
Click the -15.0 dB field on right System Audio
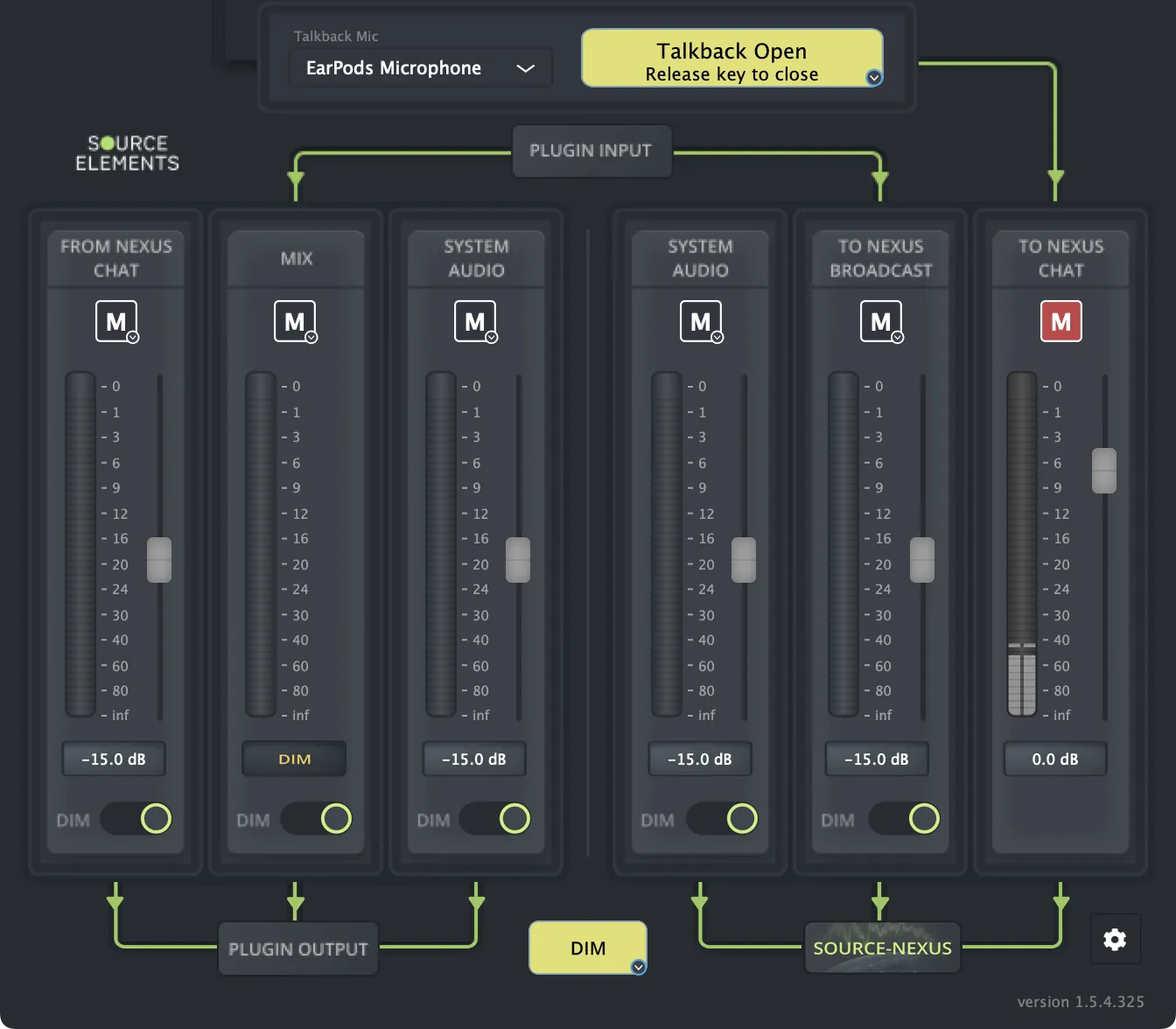700,759
